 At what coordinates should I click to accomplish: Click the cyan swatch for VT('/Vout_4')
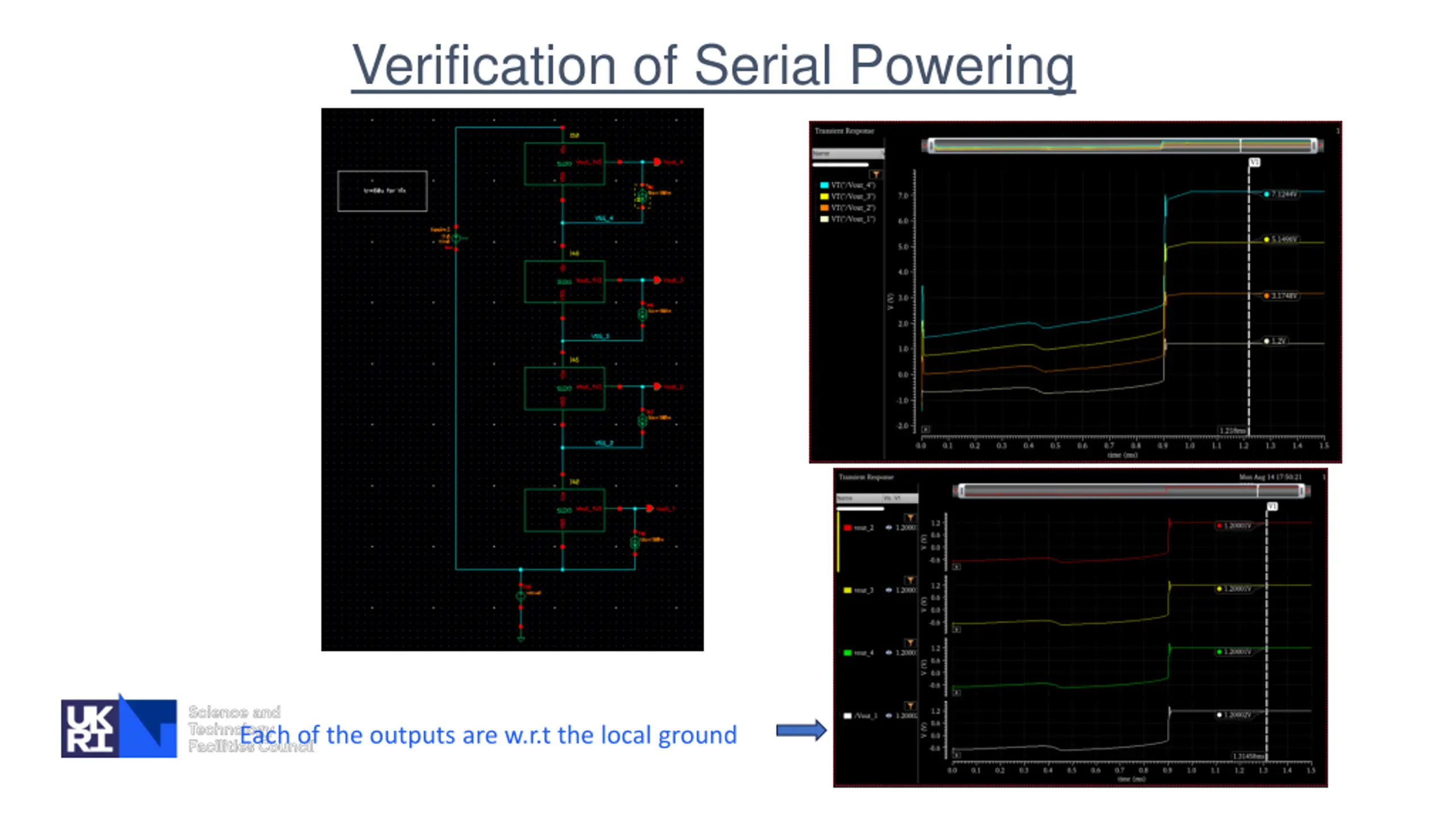[x=824, y=185]
